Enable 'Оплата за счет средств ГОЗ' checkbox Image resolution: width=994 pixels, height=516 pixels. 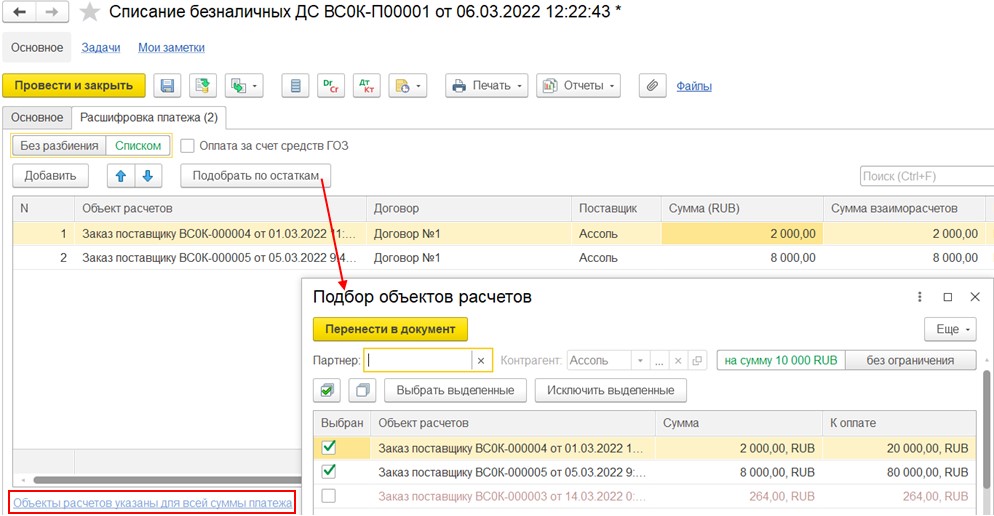[x=187, y=146]
